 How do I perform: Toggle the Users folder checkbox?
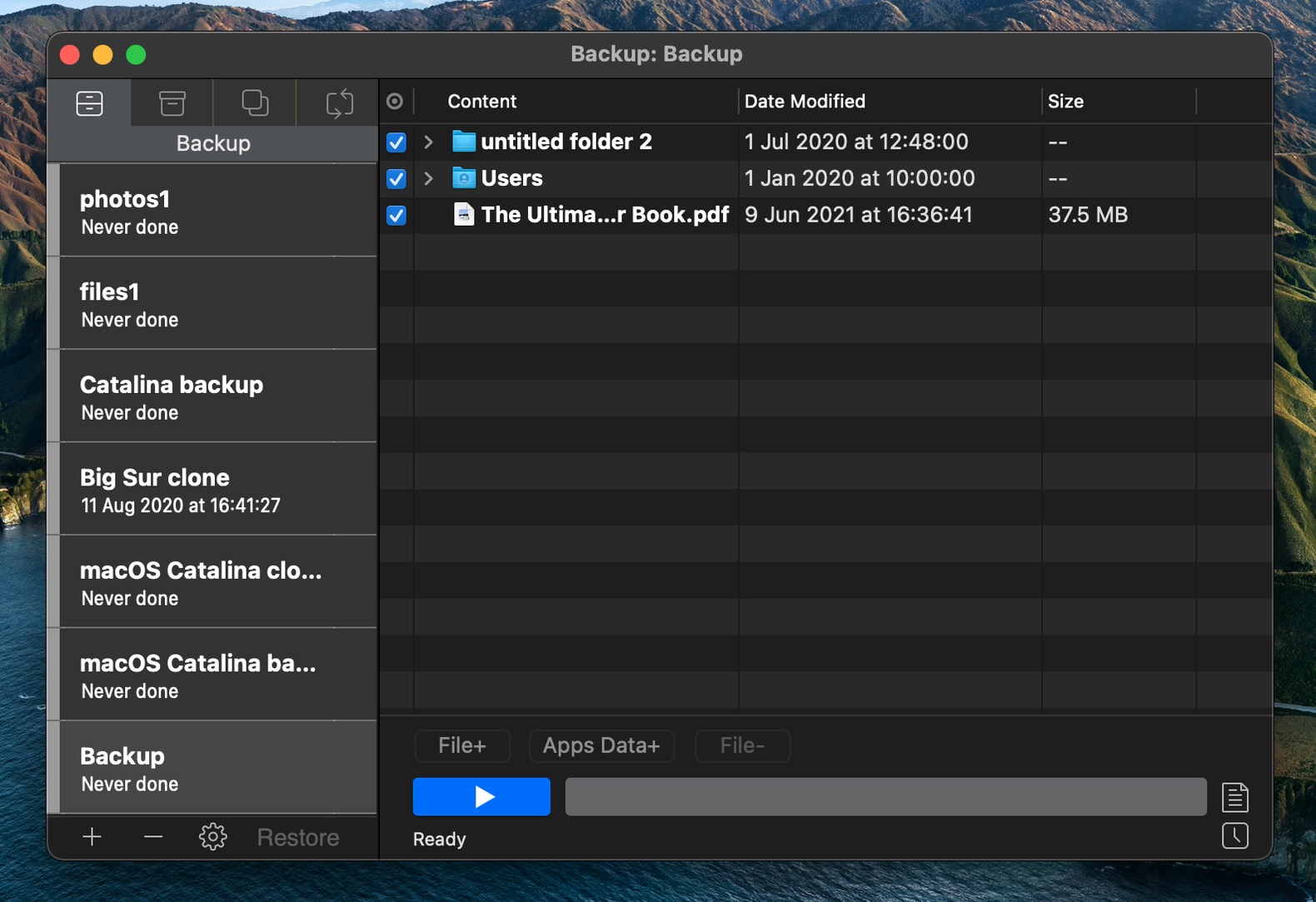(x=396, y=179)
